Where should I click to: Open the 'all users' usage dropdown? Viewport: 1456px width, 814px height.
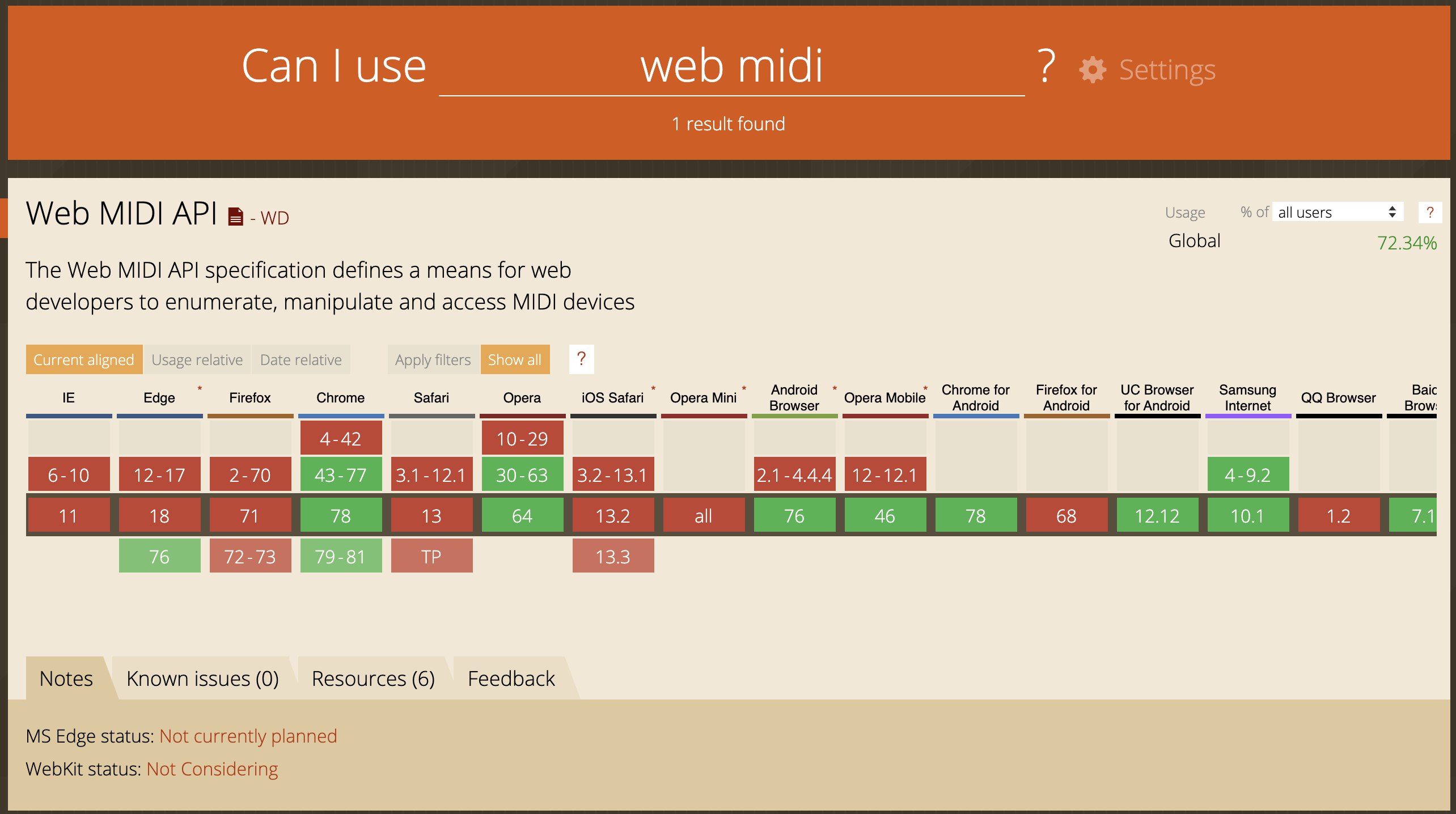point(1338,213)
